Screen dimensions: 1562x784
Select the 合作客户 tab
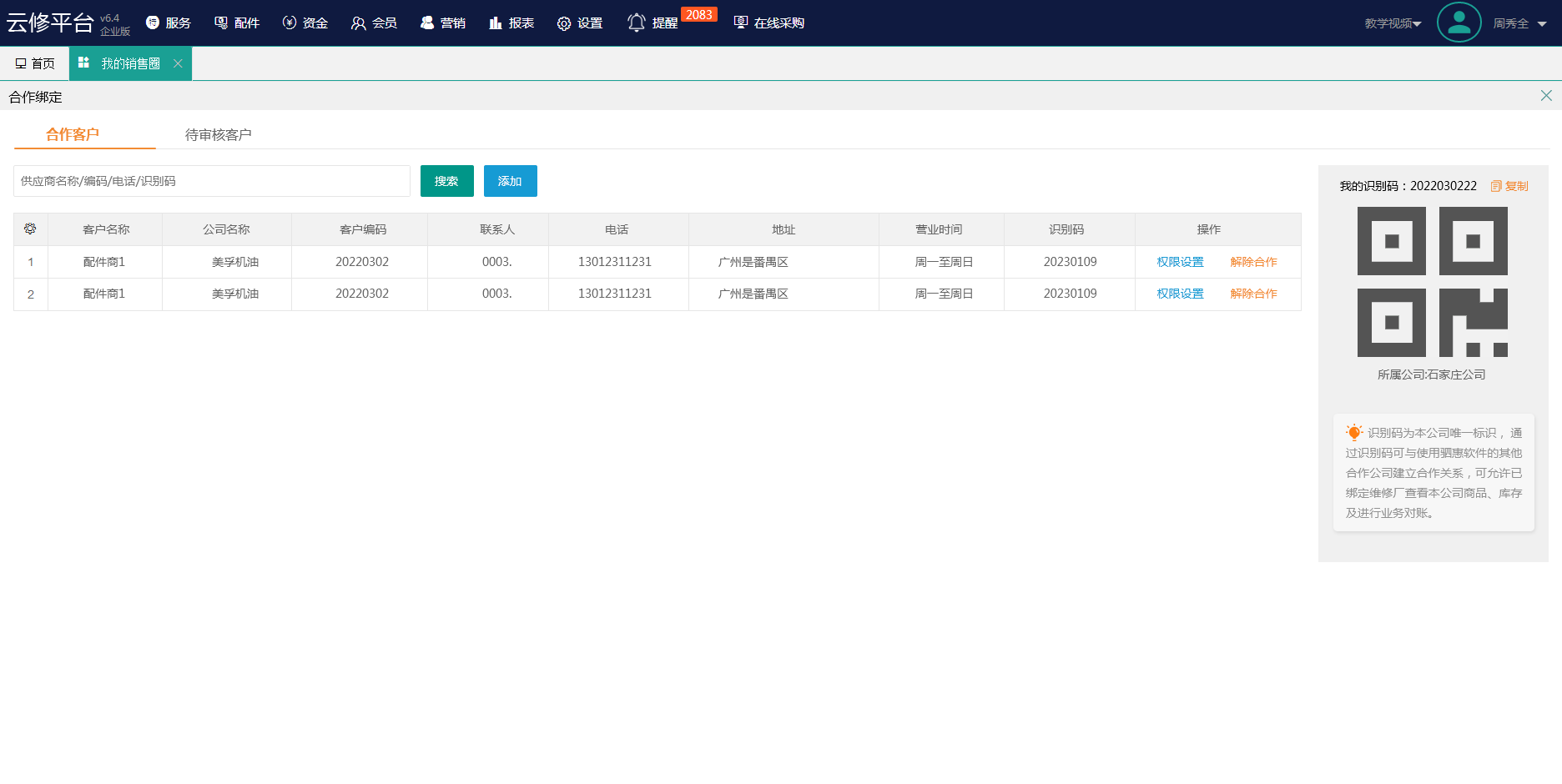pos(73,134)
